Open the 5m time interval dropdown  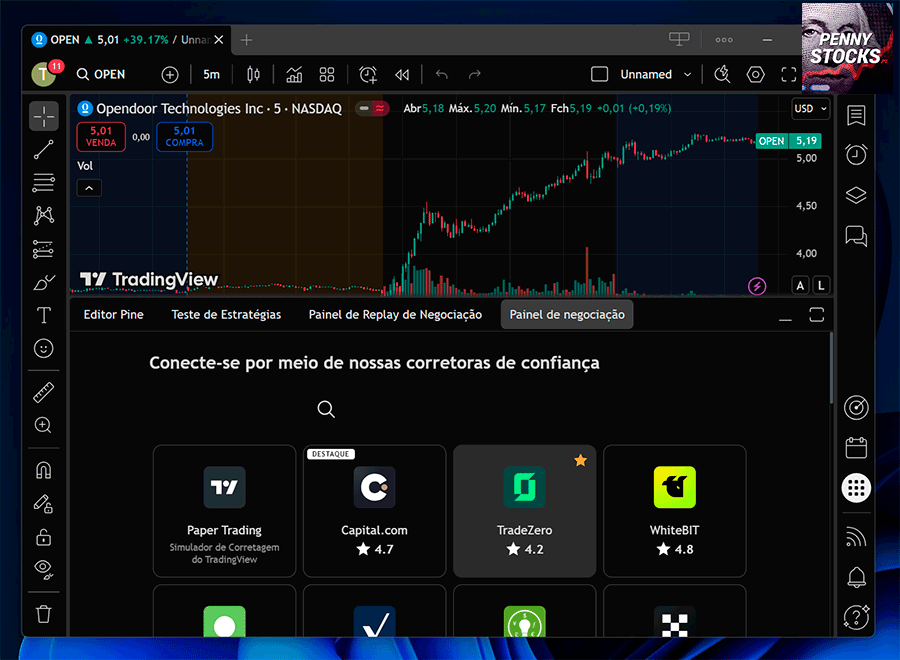point(211,75)
